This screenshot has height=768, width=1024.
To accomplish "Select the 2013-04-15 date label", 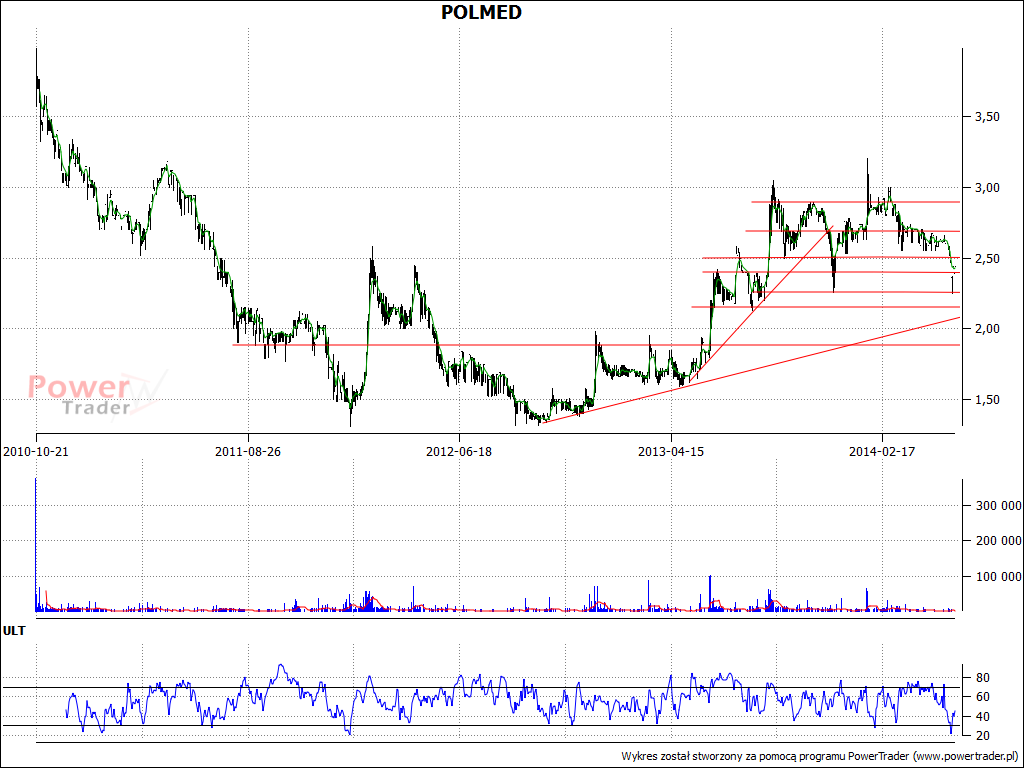I will click(671, 451).
